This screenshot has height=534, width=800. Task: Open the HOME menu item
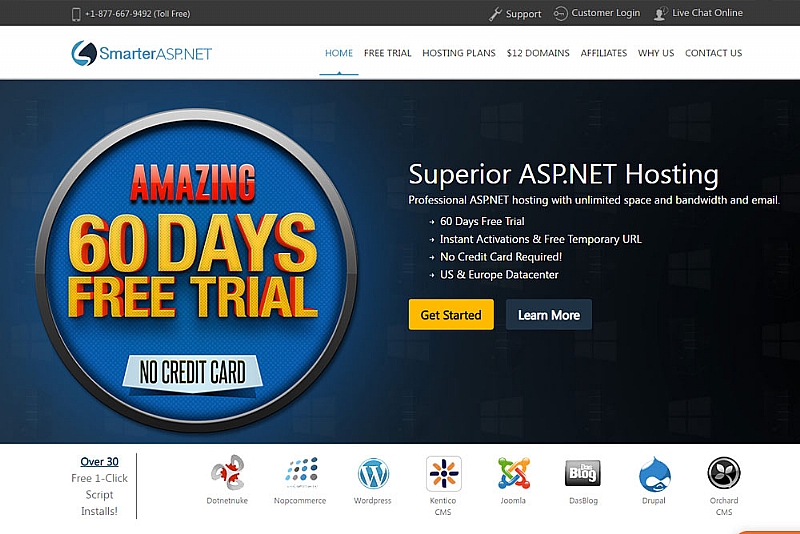tap(339, 53)
